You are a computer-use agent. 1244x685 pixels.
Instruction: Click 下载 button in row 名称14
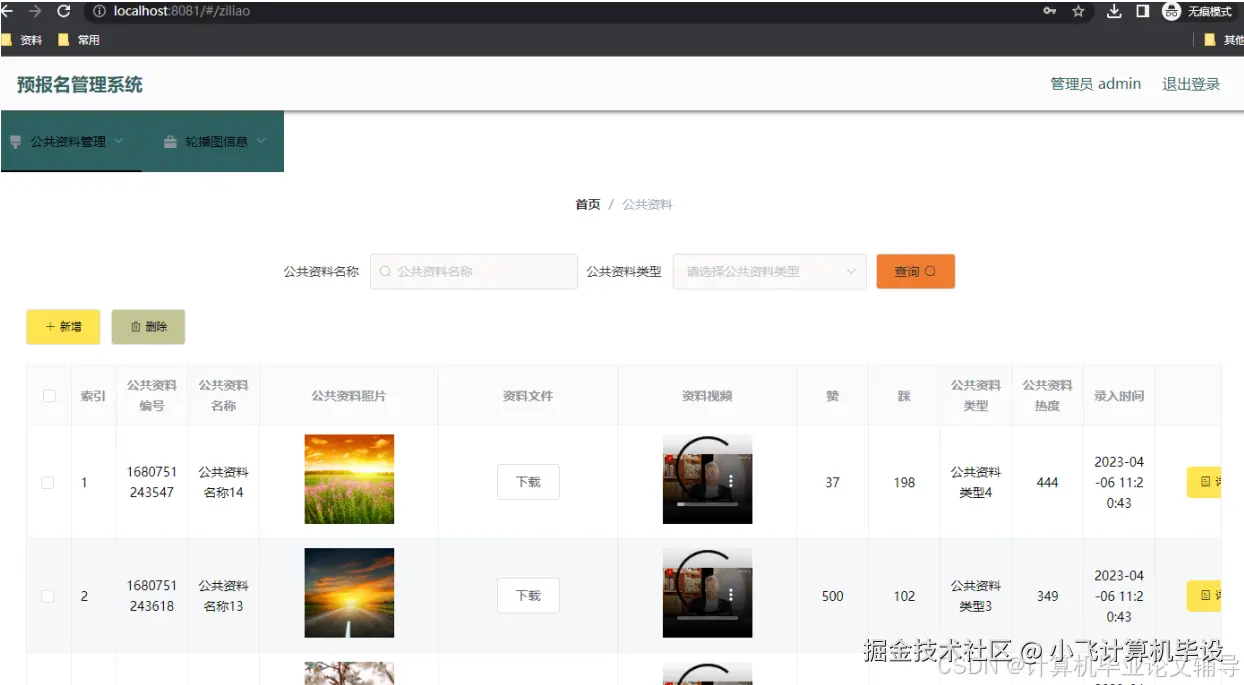click(x=528, y=482)
